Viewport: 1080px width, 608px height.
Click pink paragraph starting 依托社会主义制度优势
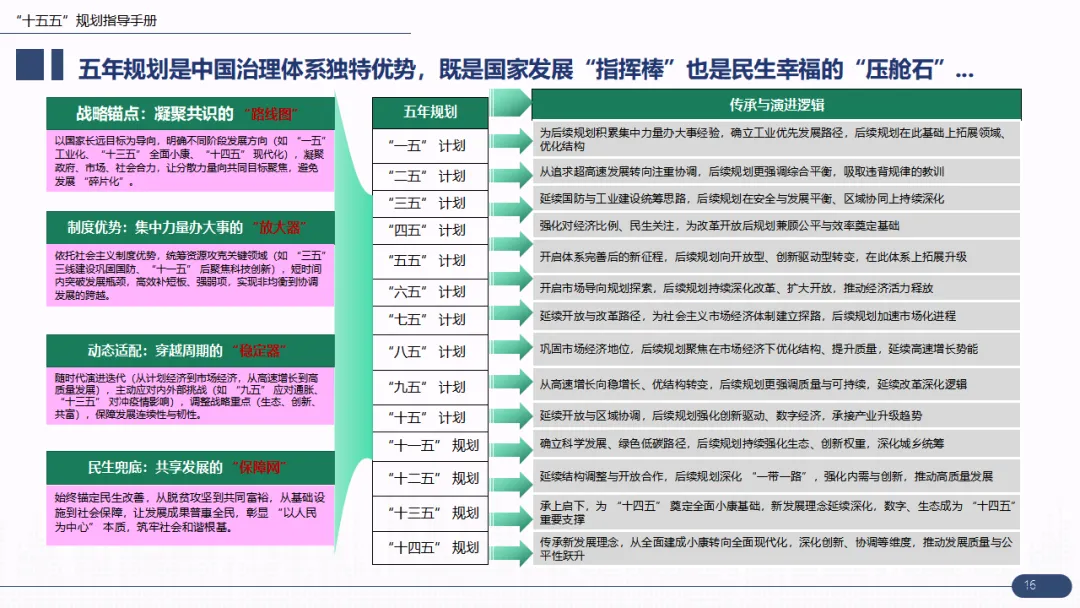(191, 275)
